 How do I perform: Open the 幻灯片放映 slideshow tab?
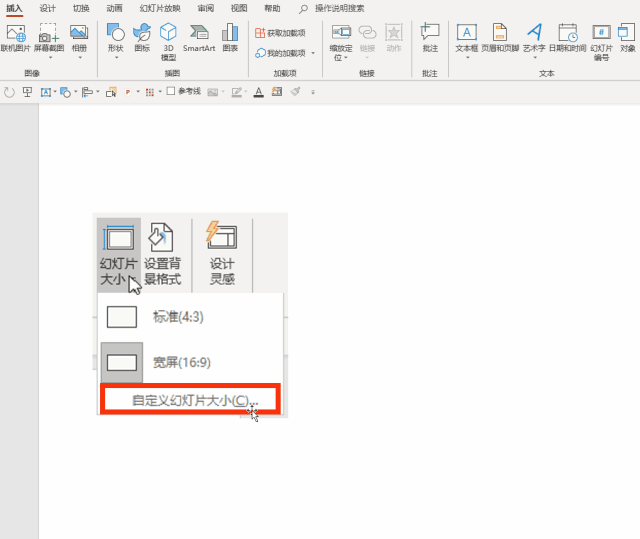160,8
